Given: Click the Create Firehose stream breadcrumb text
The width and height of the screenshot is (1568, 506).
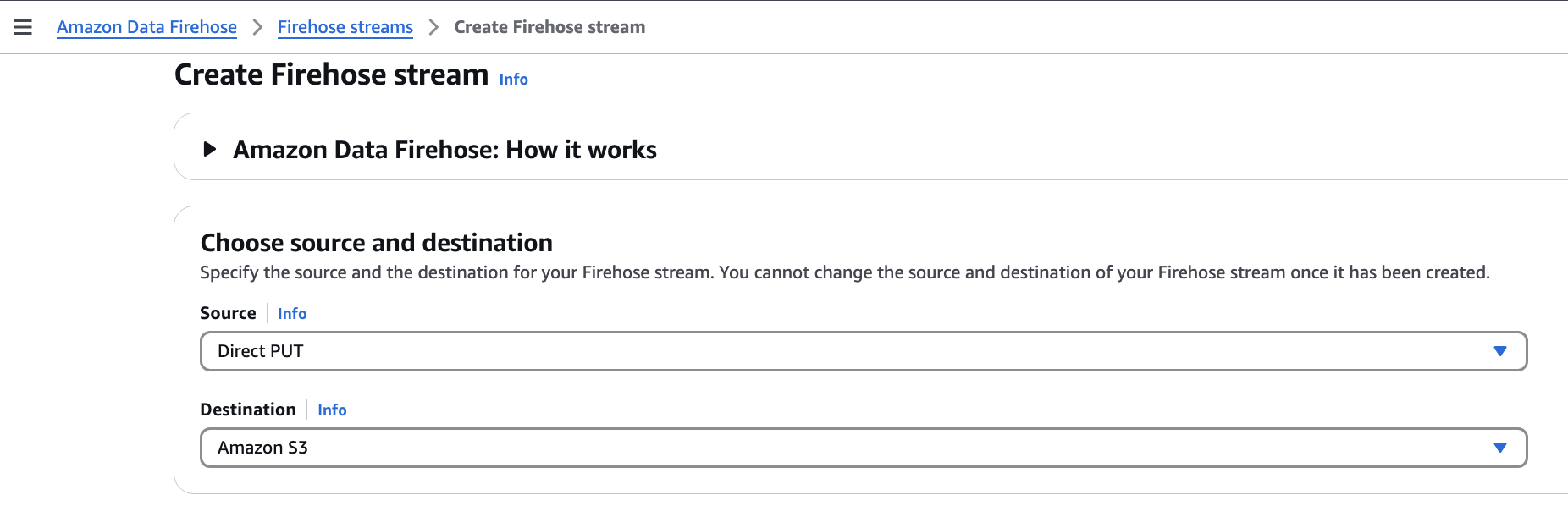Looking at the screenshot, I should click(x=549, y=27).
